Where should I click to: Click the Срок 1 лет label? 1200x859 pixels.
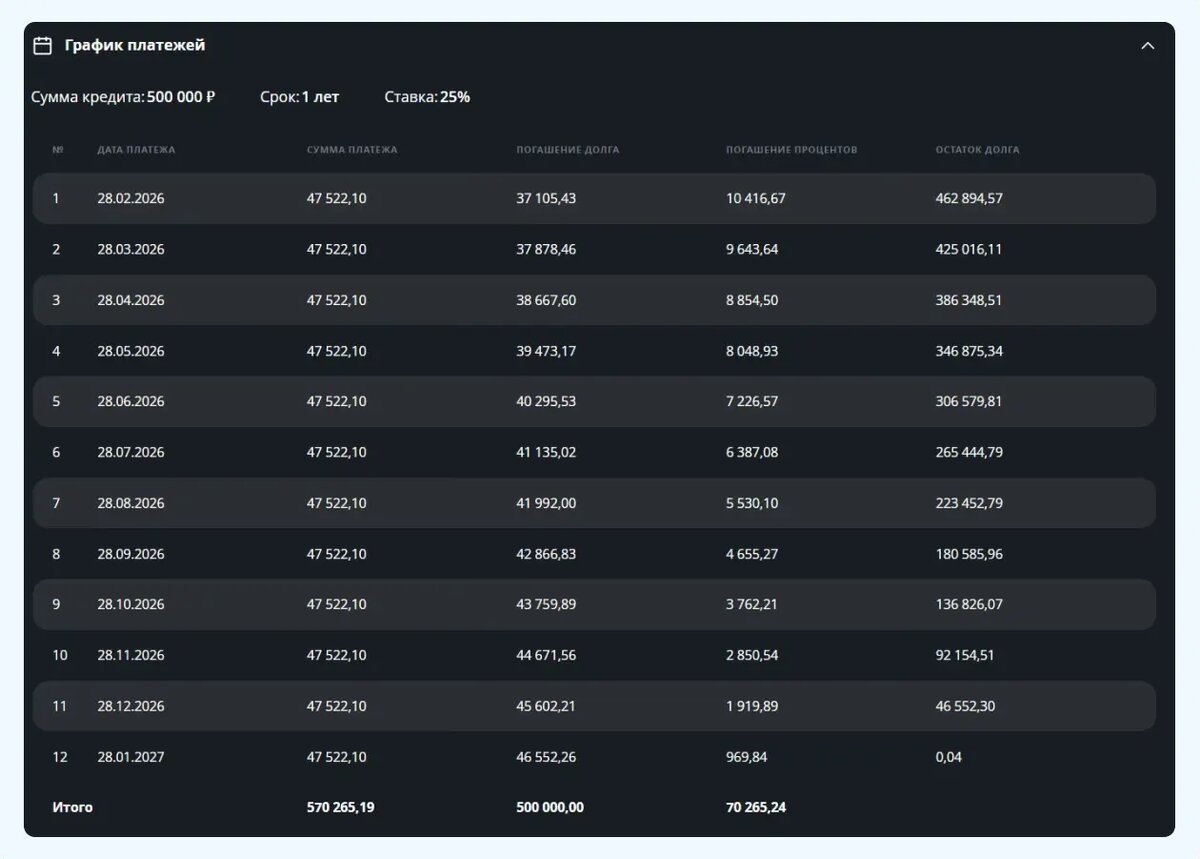299,97
